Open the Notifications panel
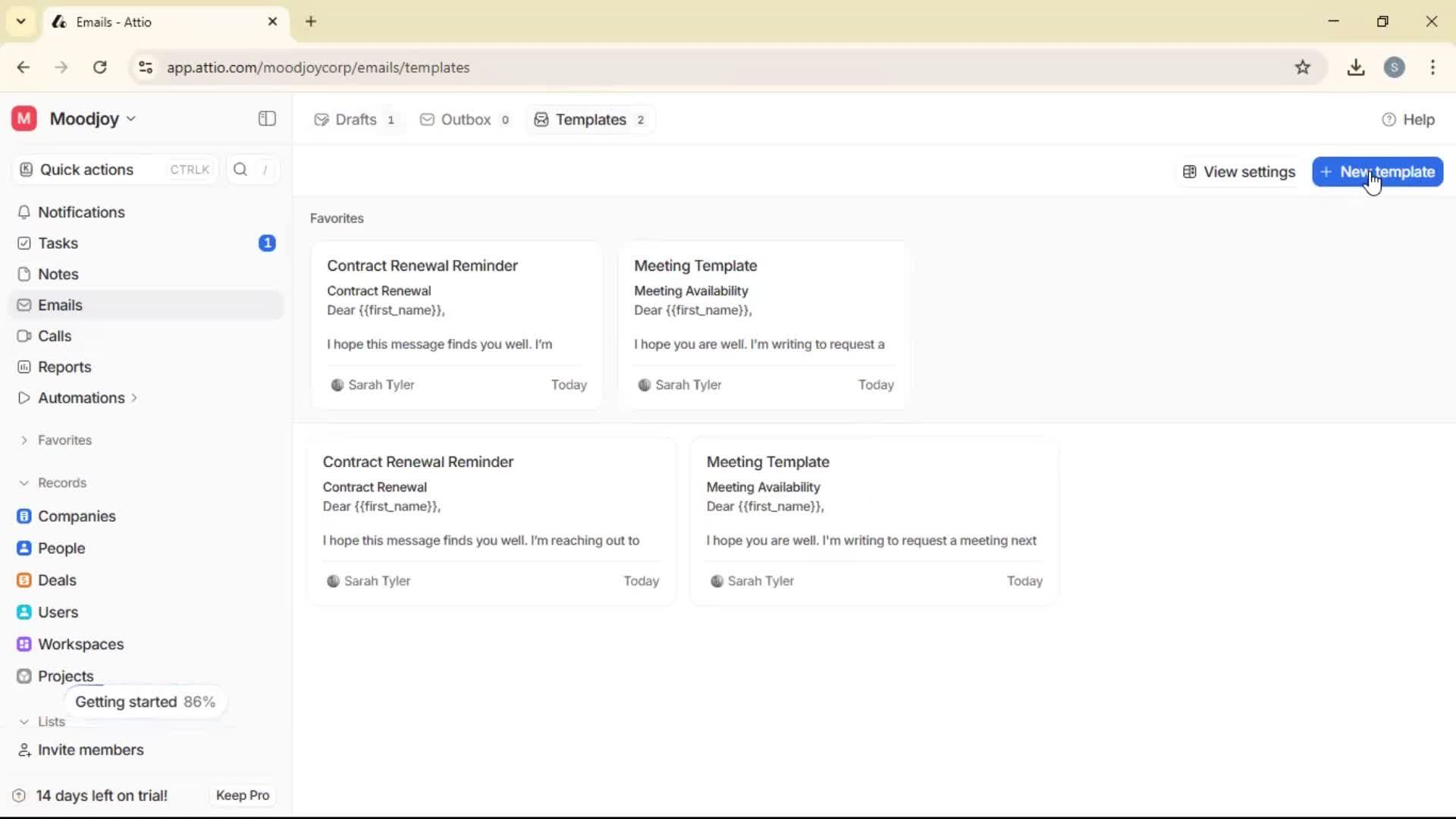Viewport: 1456px width, 819px height. (x=81, y=212)
